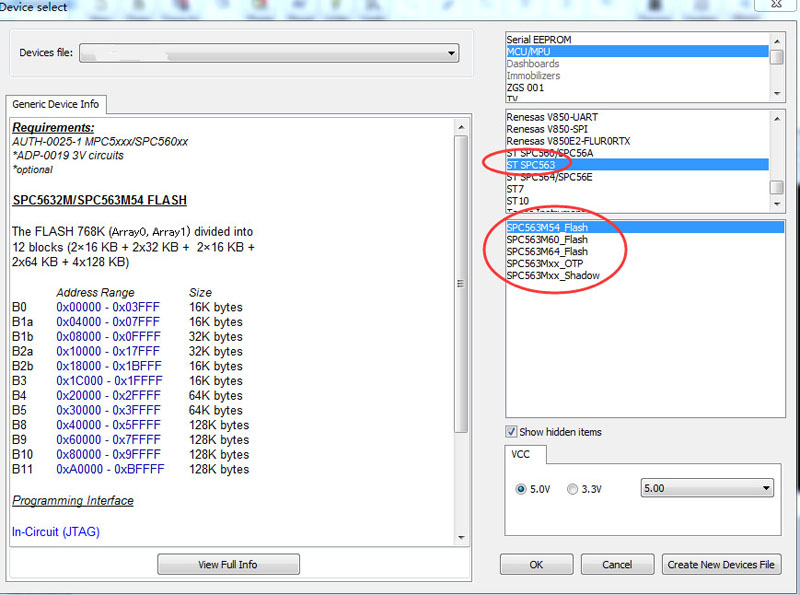Close the Device select dialog
Screen dimensions: 800x595
pyautogui.click(x=776, y=4)
